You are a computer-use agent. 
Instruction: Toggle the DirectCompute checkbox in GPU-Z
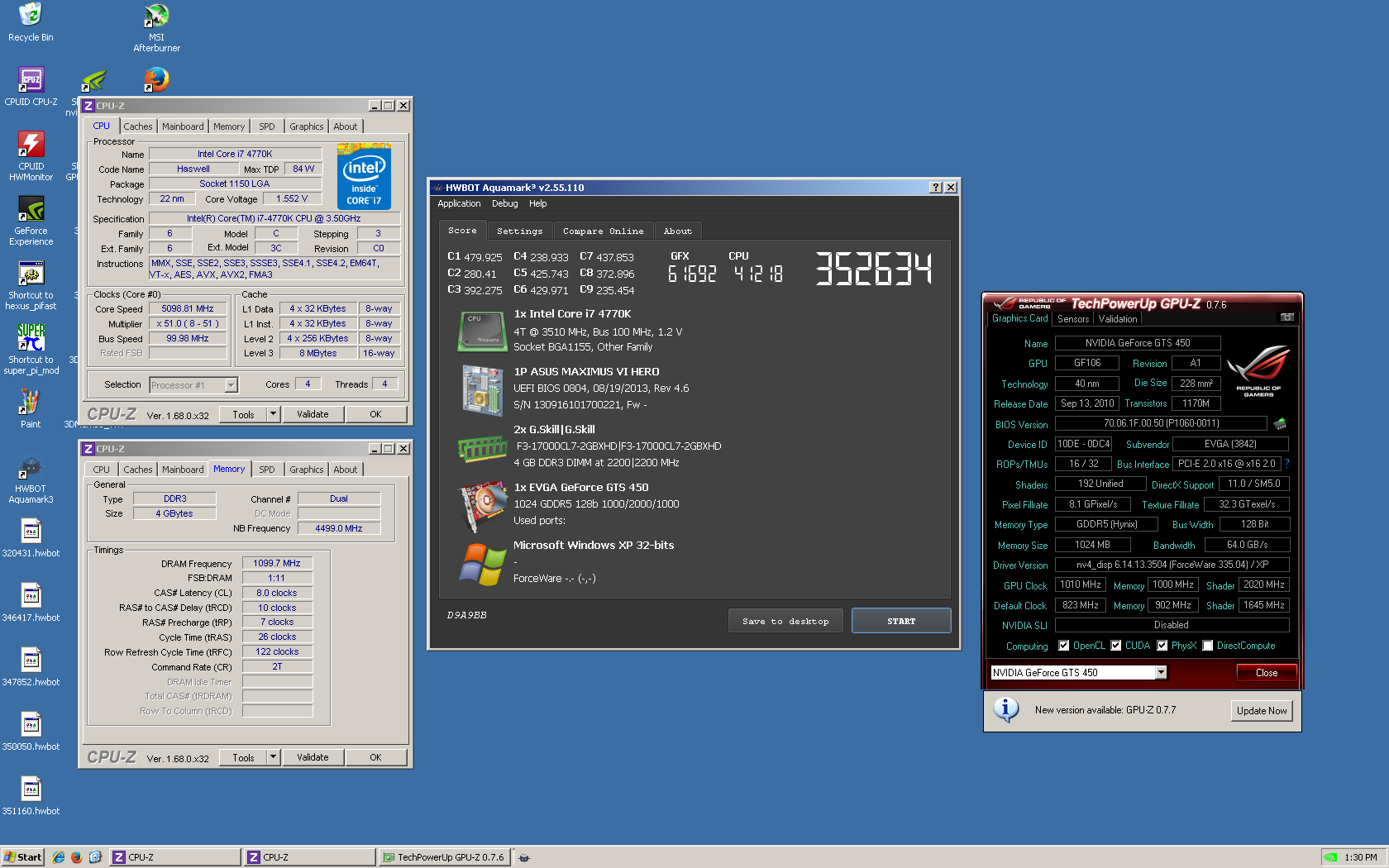(1208, 646)
